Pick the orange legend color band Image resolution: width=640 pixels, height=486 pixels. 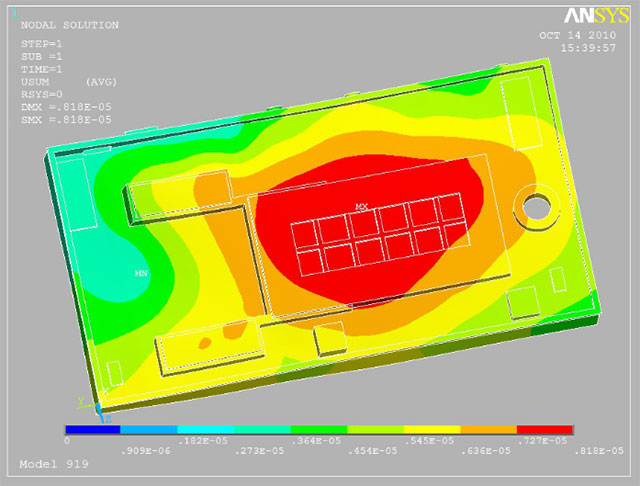pyautogui.click(x=488, y=429)
